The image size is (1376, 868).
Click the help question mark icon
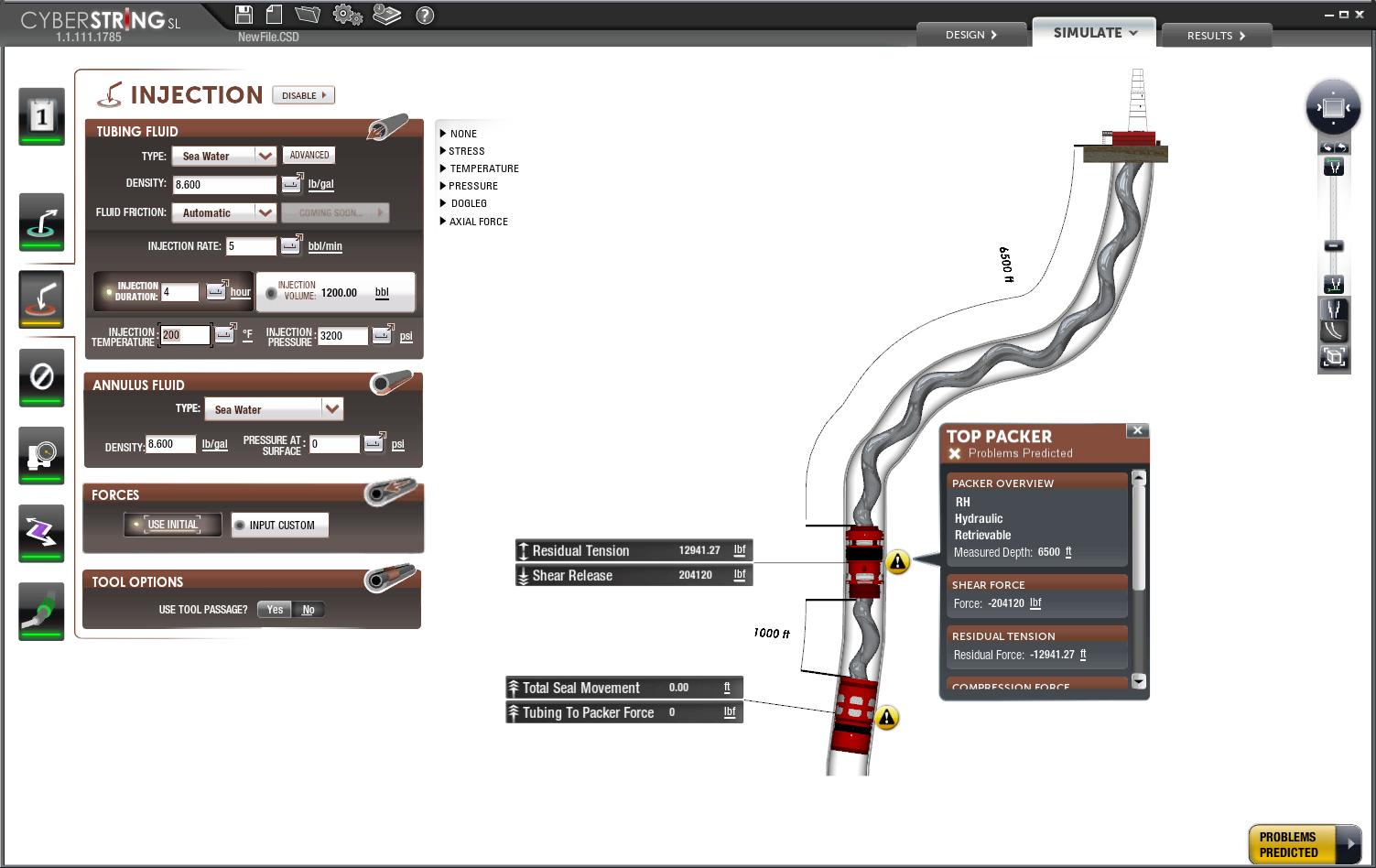tap(425, 16)
